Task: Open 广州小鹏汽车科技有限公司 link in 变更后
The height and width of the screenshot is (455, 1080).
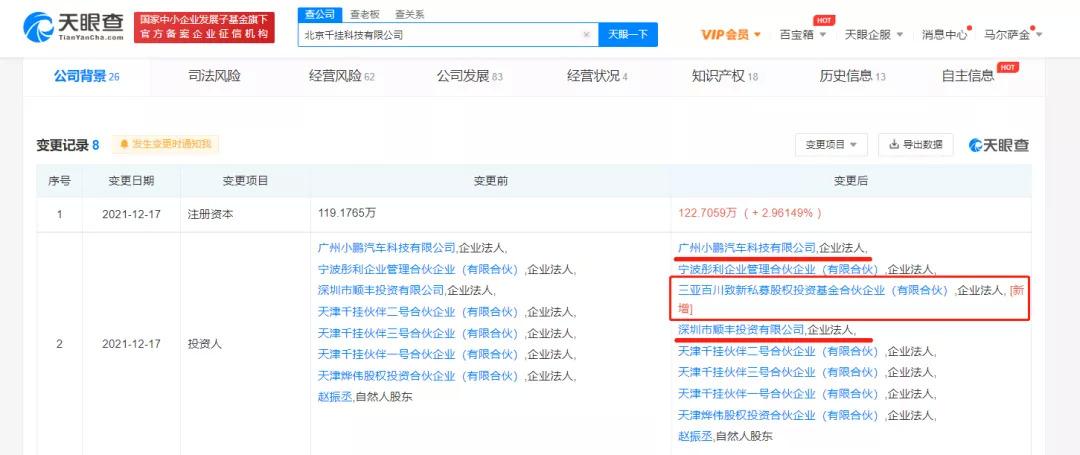Action: (747, 247)
